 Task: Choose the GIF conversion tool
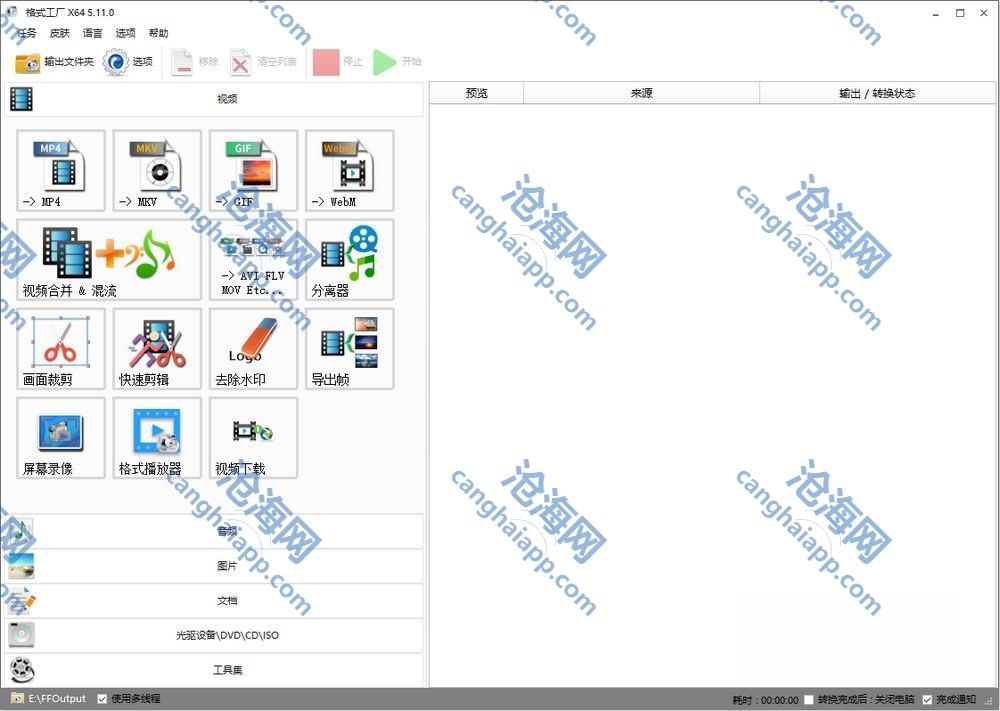(253, 170)
